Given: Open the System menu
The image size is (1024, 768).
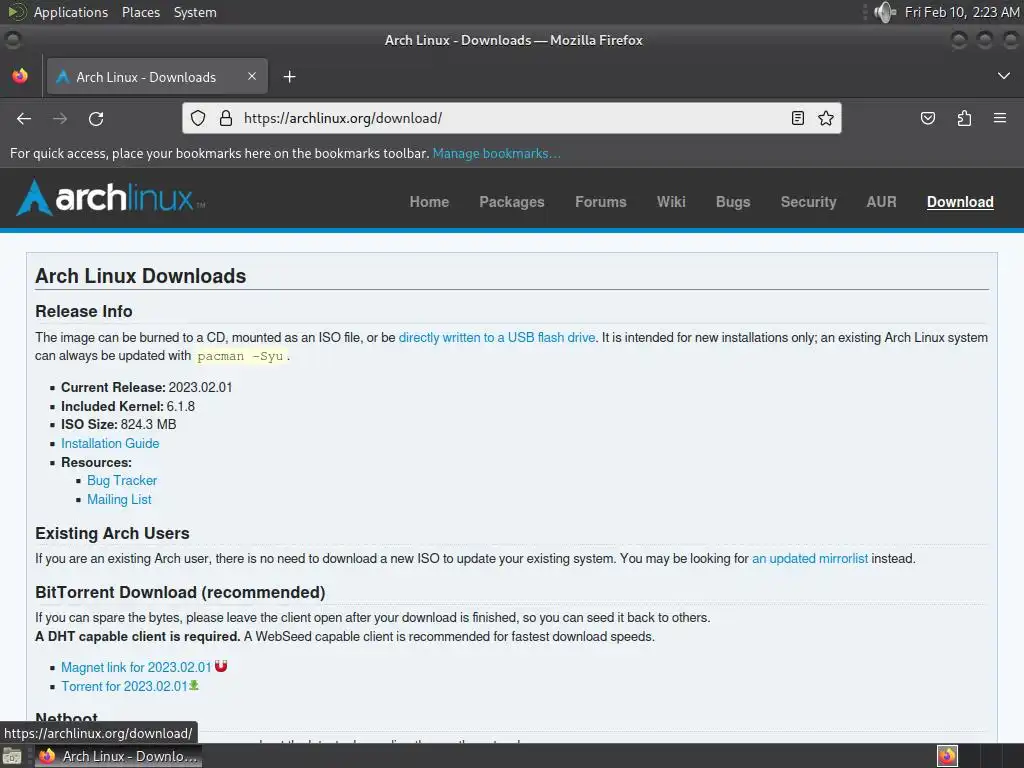Looking at the screenshot, I should point(195,12).
